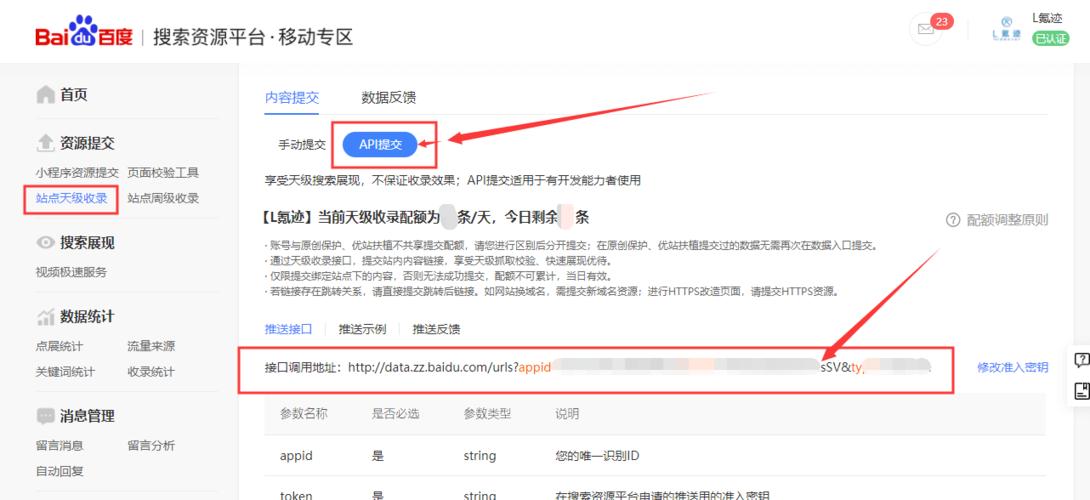This screenshot has width=1090, height=500.
Task: Open 站点周级收录 in the sidebar
Action: tap(163, 198)
